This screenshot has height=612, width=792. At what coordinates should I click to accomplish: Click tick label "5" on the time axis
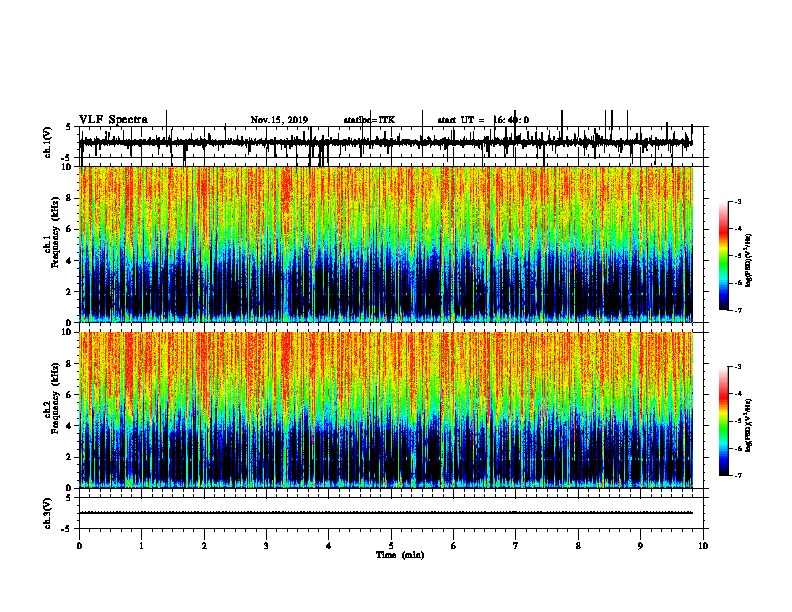[391, 546]
